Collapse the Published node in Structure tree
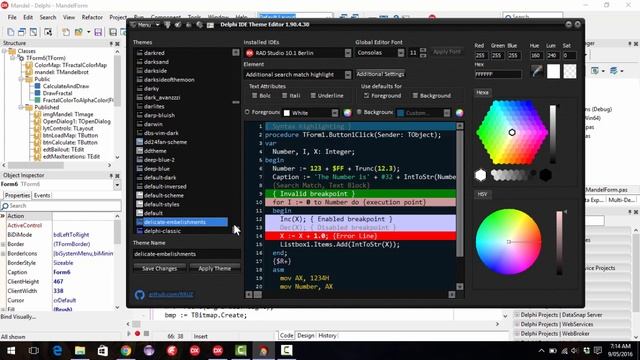Viewport: 640px width, 360px height. (x=20, y=107)
